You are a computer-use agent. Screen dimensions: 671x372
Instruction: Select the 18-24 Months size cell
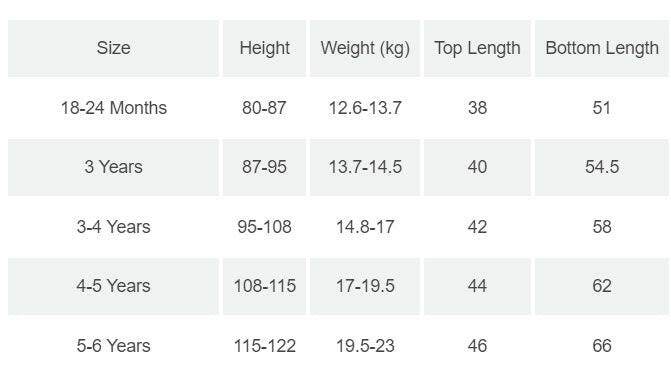pyautogui.click(x=113, y=108)
